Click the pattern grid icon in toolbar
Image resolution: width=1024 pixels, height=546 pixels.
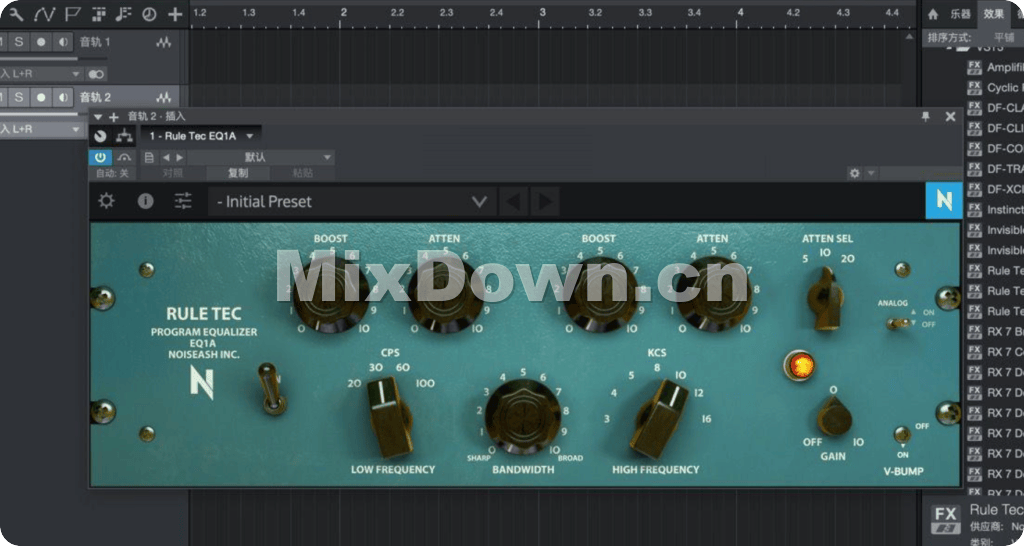pyautogui.click(x=99, y=13)
